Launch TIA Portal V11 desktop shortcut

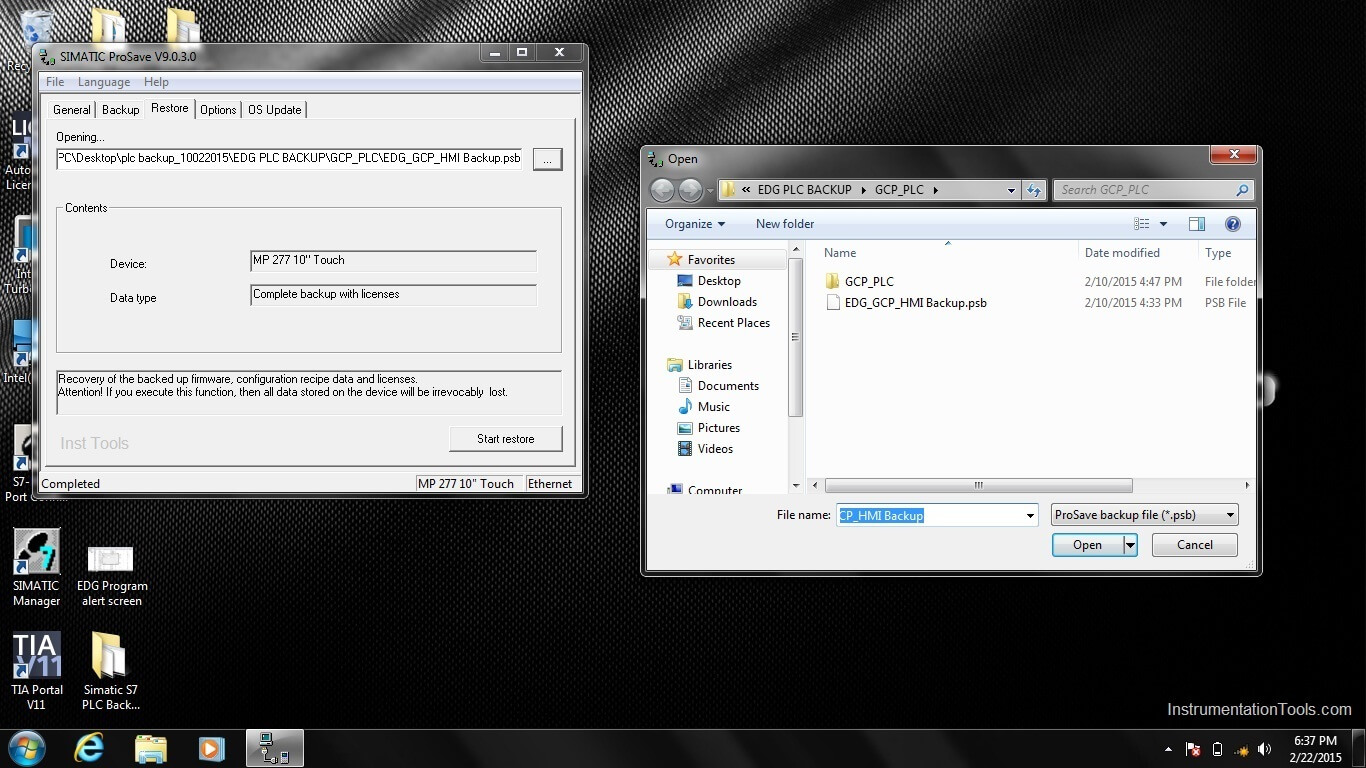pos(37,670)
